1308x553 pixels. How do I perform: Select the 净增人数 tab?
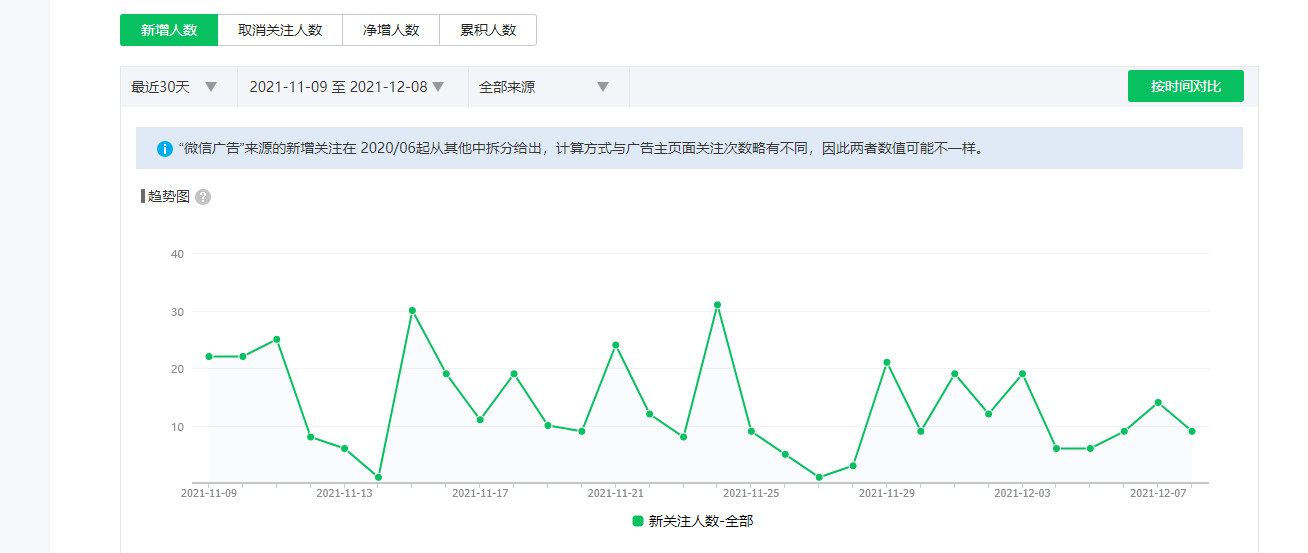391,30
